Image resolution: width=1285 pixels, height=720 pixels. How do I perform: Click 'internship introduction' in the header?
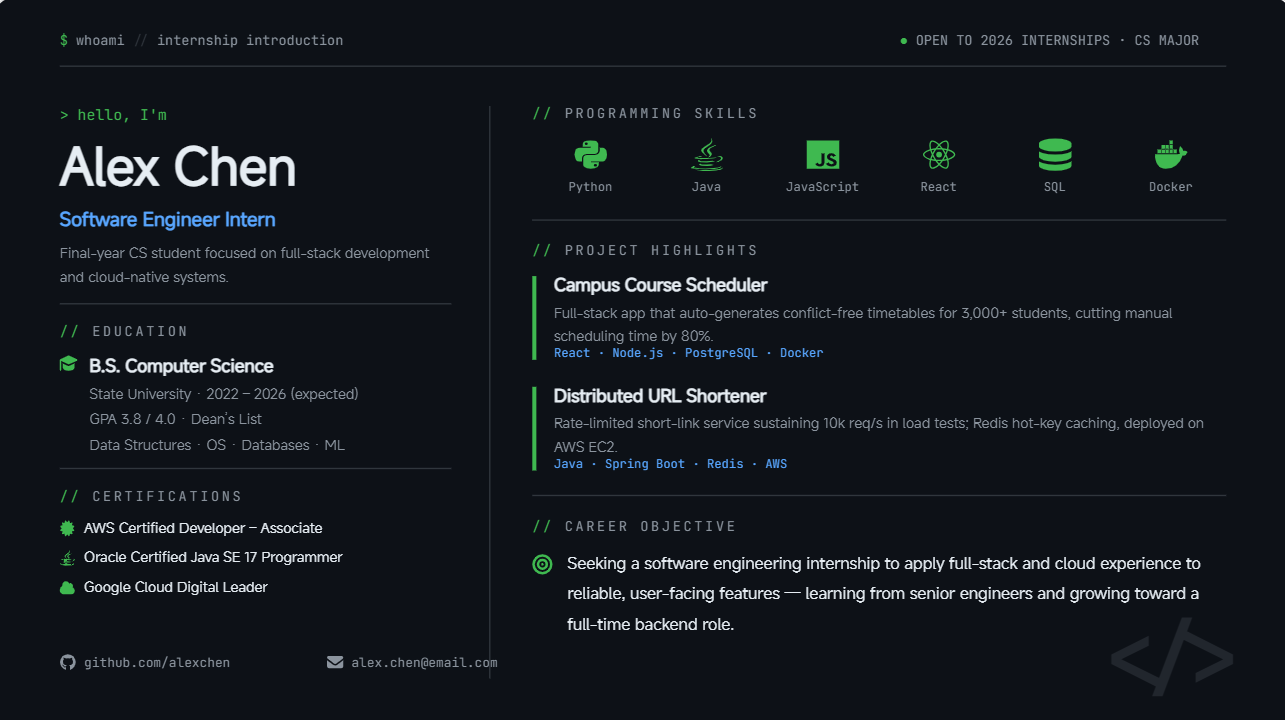250,41
